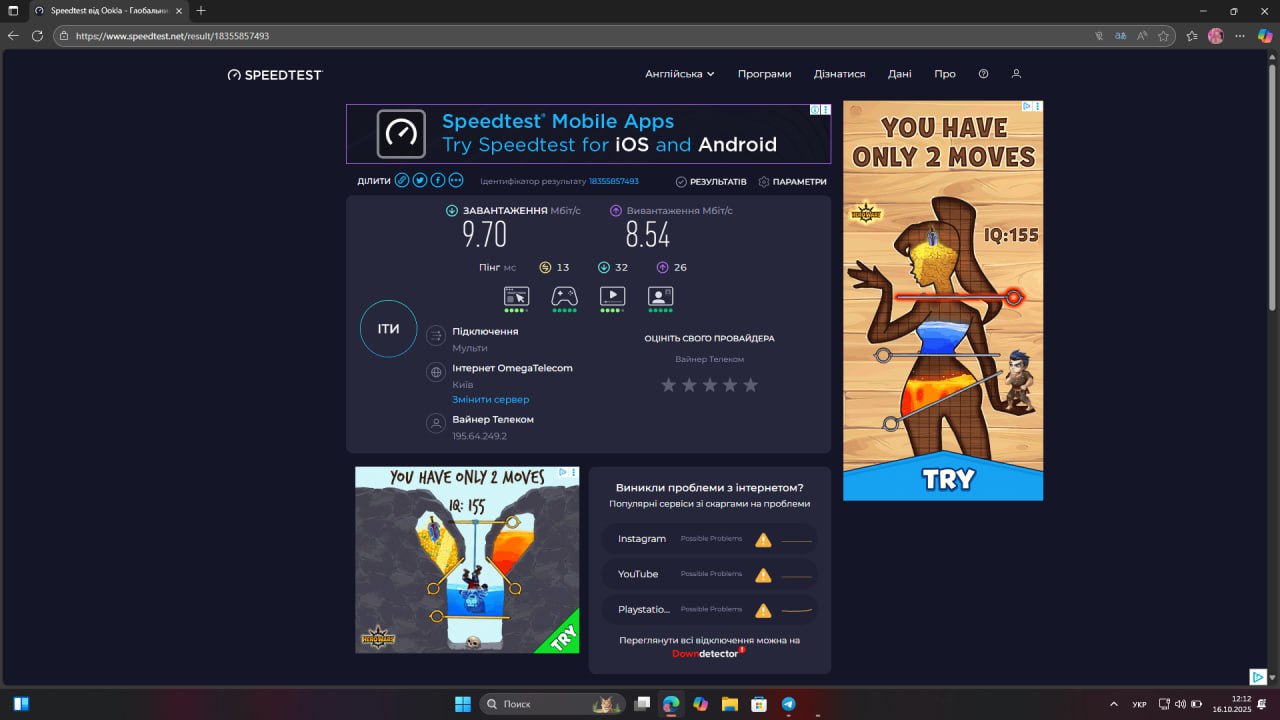This screenshot has height=720, width=1280.
Task: Share result on Facebook
Action: (x=438, y=181)
